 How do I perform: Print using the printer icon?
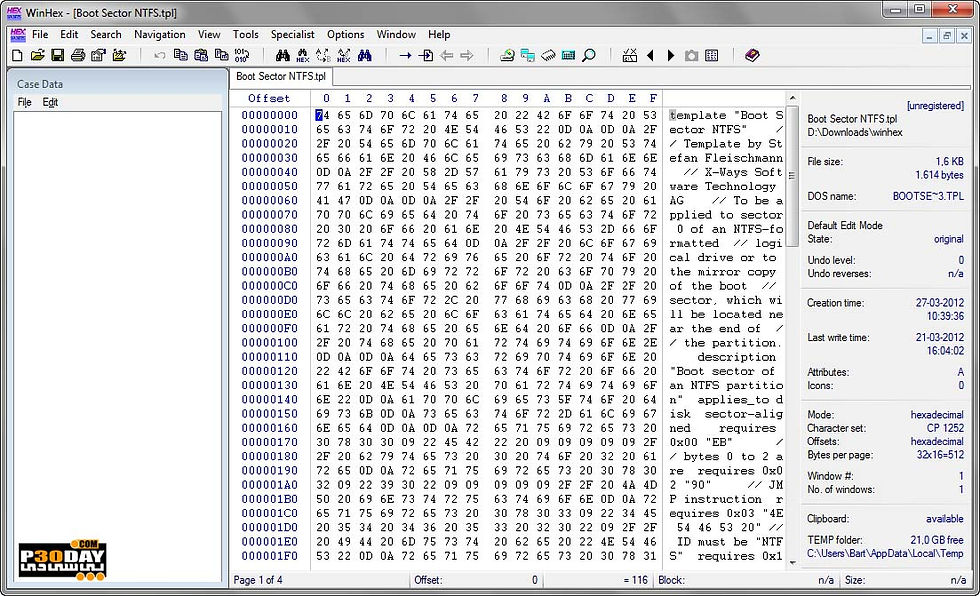point(78,56)
